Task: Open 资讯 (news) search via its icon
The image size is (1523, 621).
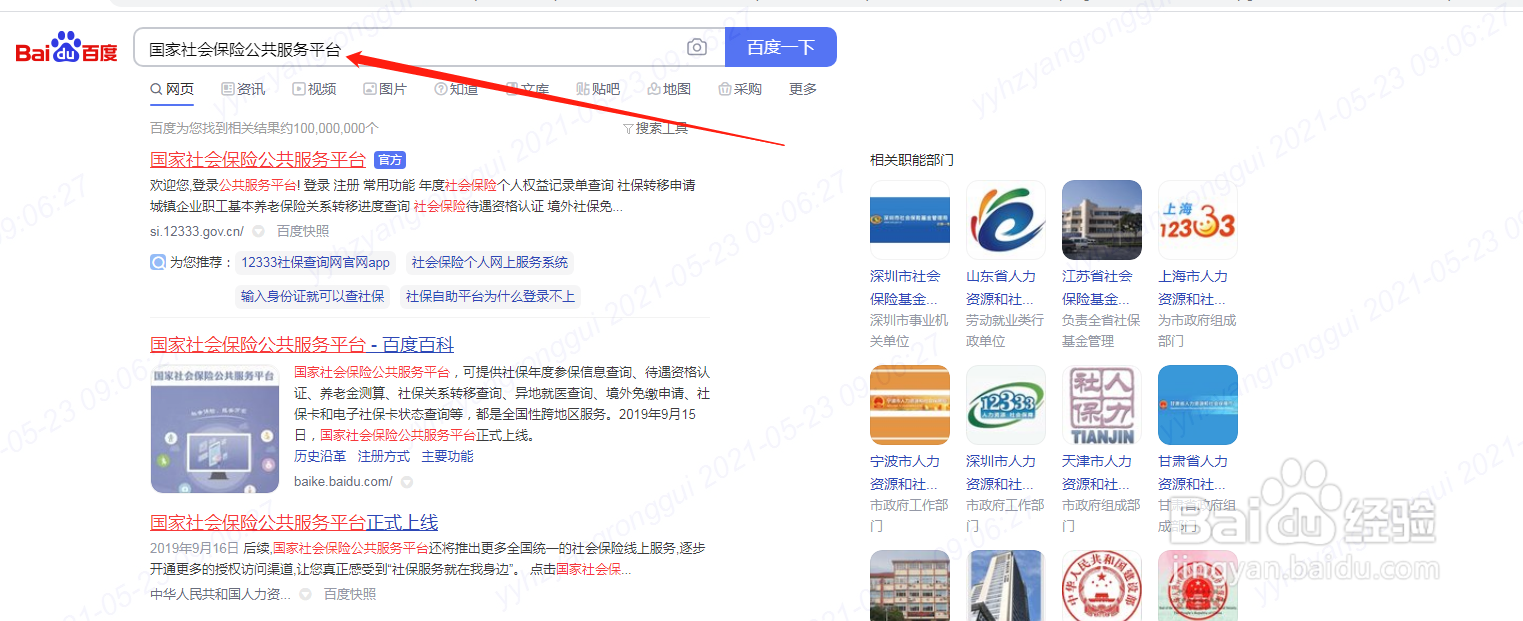Action: coord(229,88)
